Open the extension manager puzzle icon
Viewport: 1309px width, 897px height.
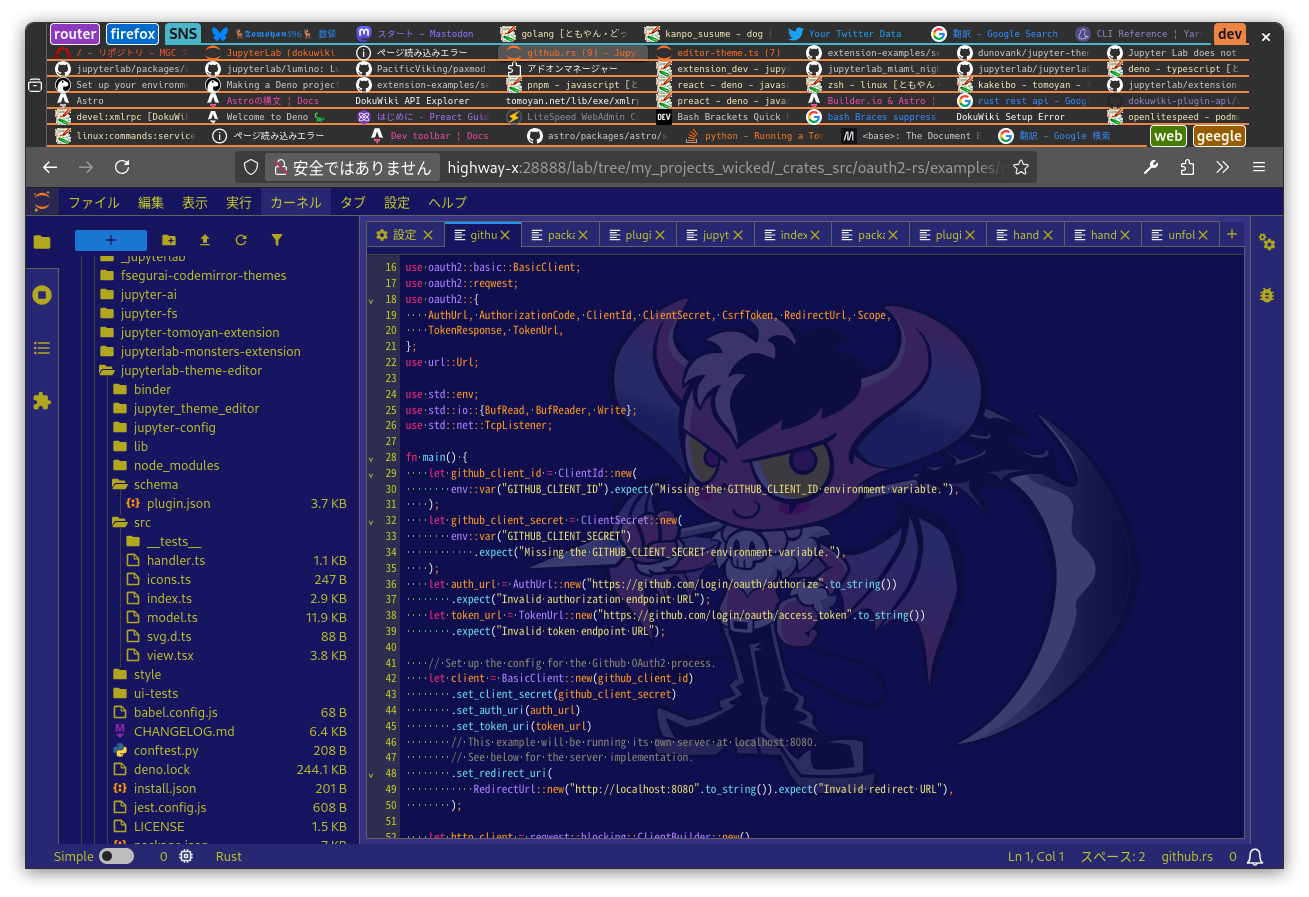(x=42, y=401)
